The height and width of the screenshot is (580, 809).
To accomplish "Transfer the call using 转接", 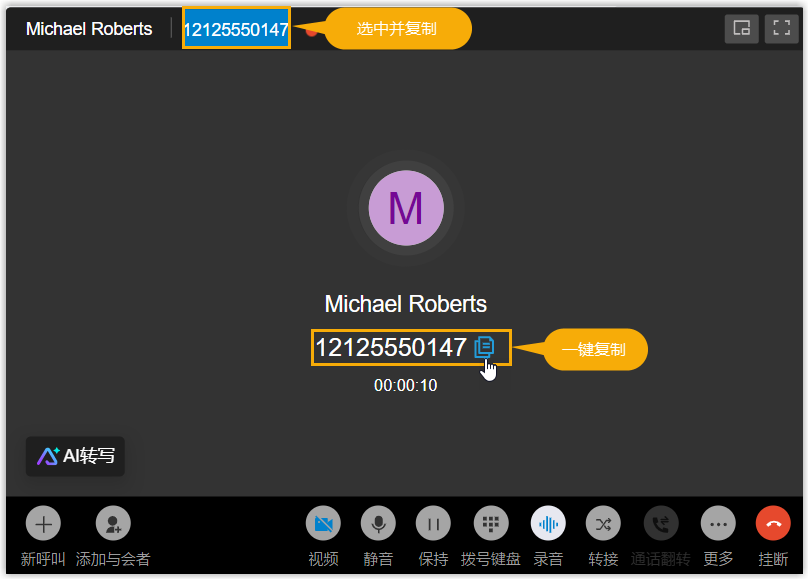I will click(603, 523).
